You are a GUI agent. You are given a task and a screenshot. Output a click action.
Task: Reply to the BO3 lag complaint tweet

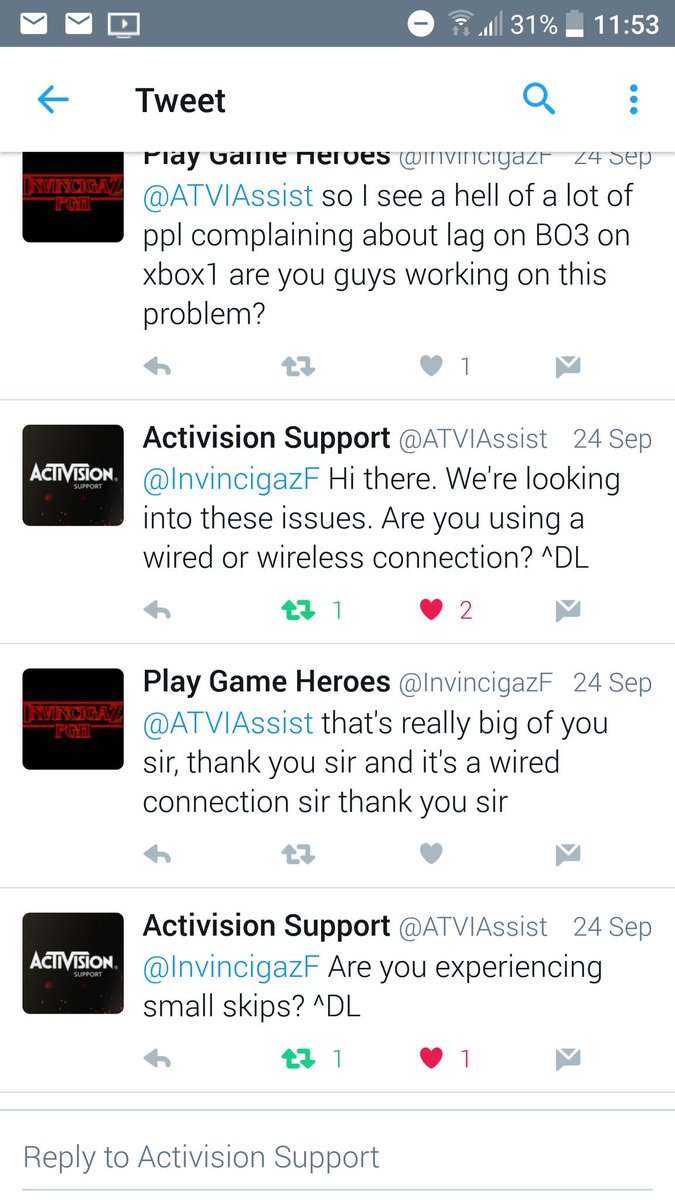pos(157,367)
